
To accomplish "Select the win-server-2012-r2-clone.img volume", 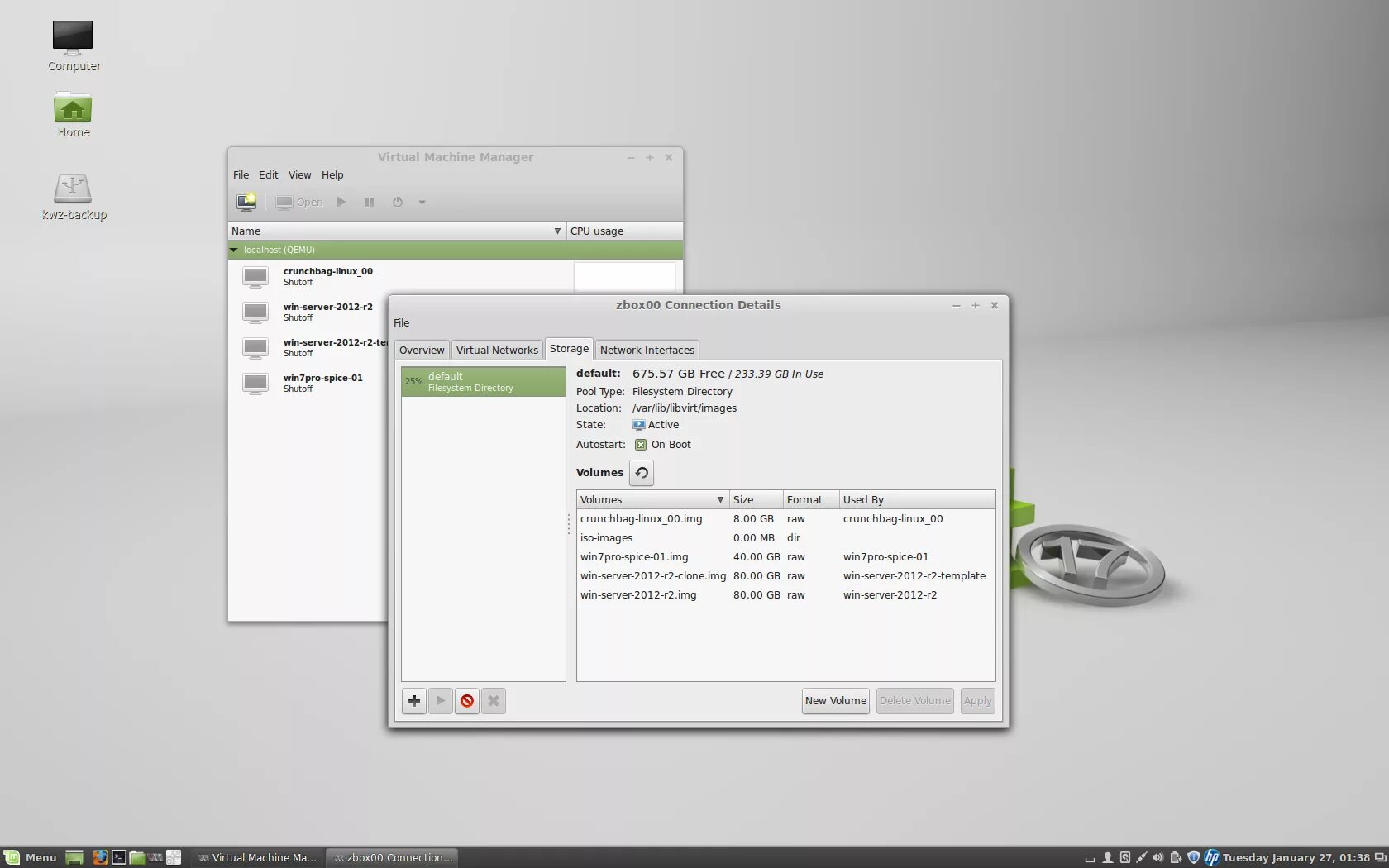I will 785,576.
